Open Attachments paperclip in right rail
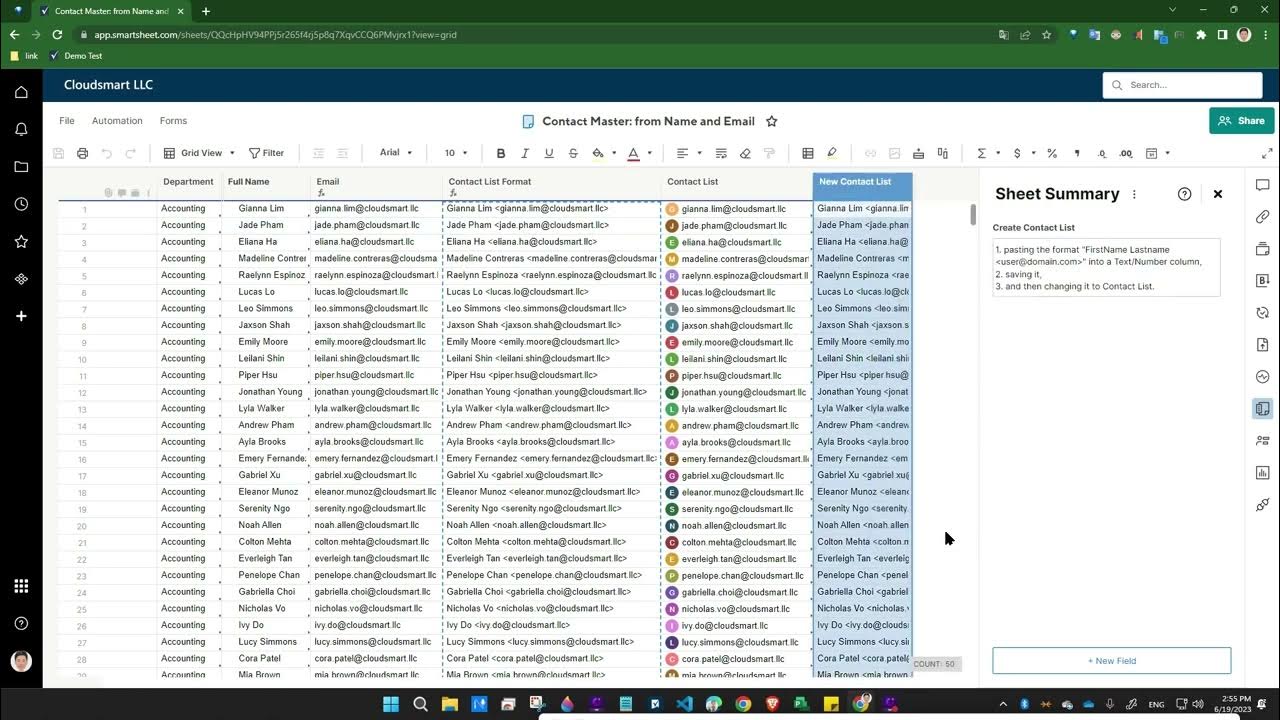The image size is (1280, 720). point(1263,217)
